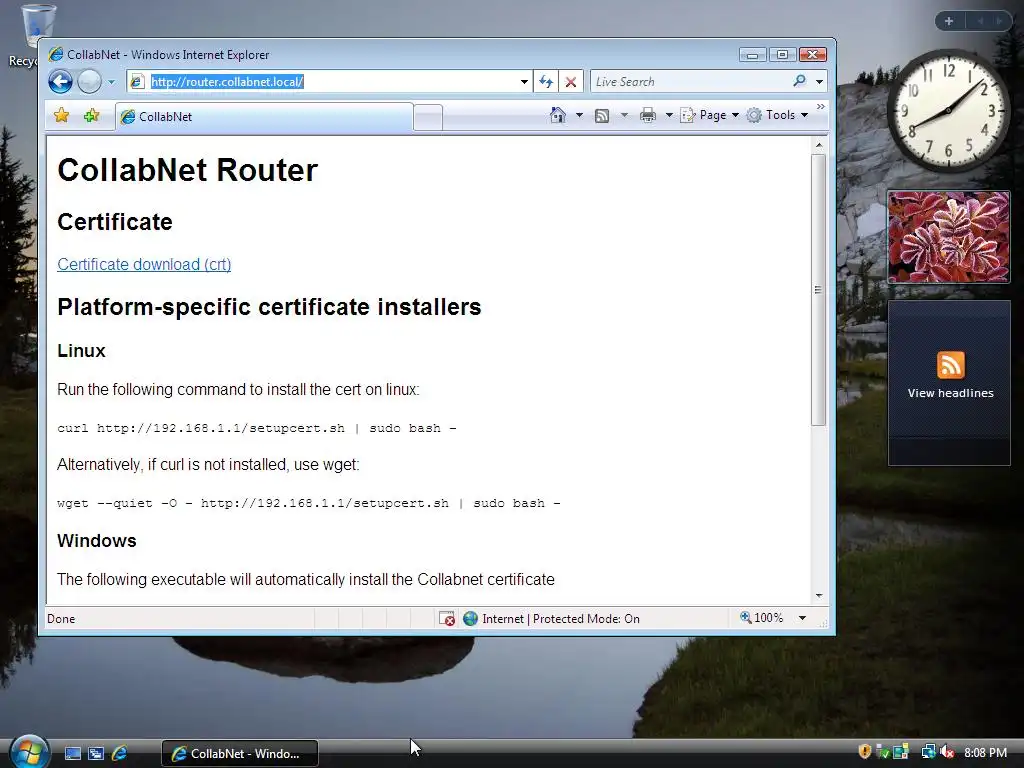Expand the Print options dropdown arrow
Screen dimensions: 1024x768
point(669,116)
